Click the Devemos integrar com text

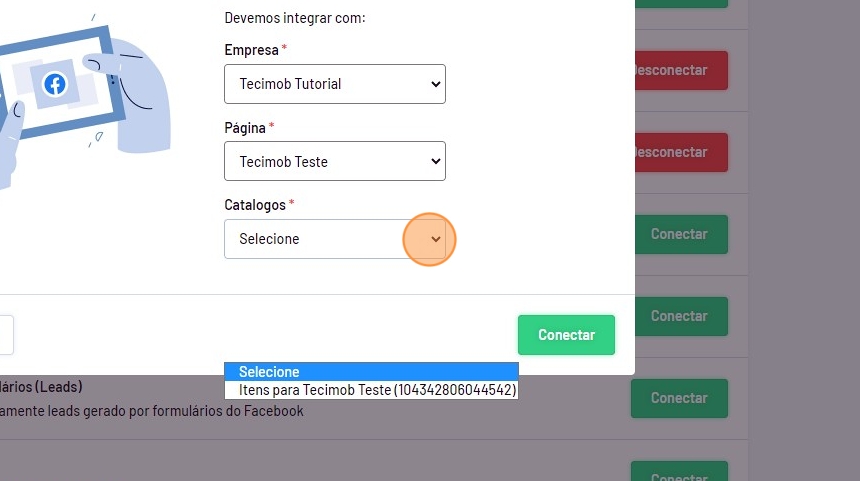point(295,18)
